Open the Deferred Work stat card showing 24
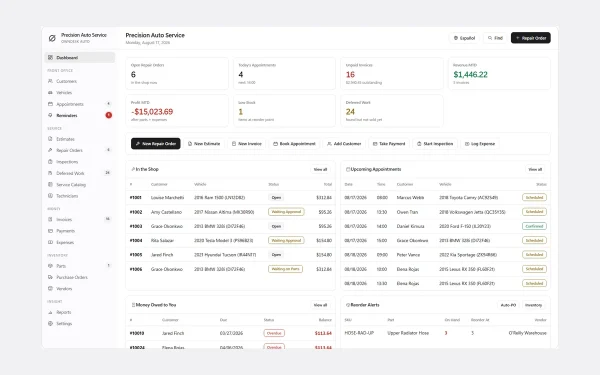This screenshot has width=600, height=375. [x=392, y=111]
